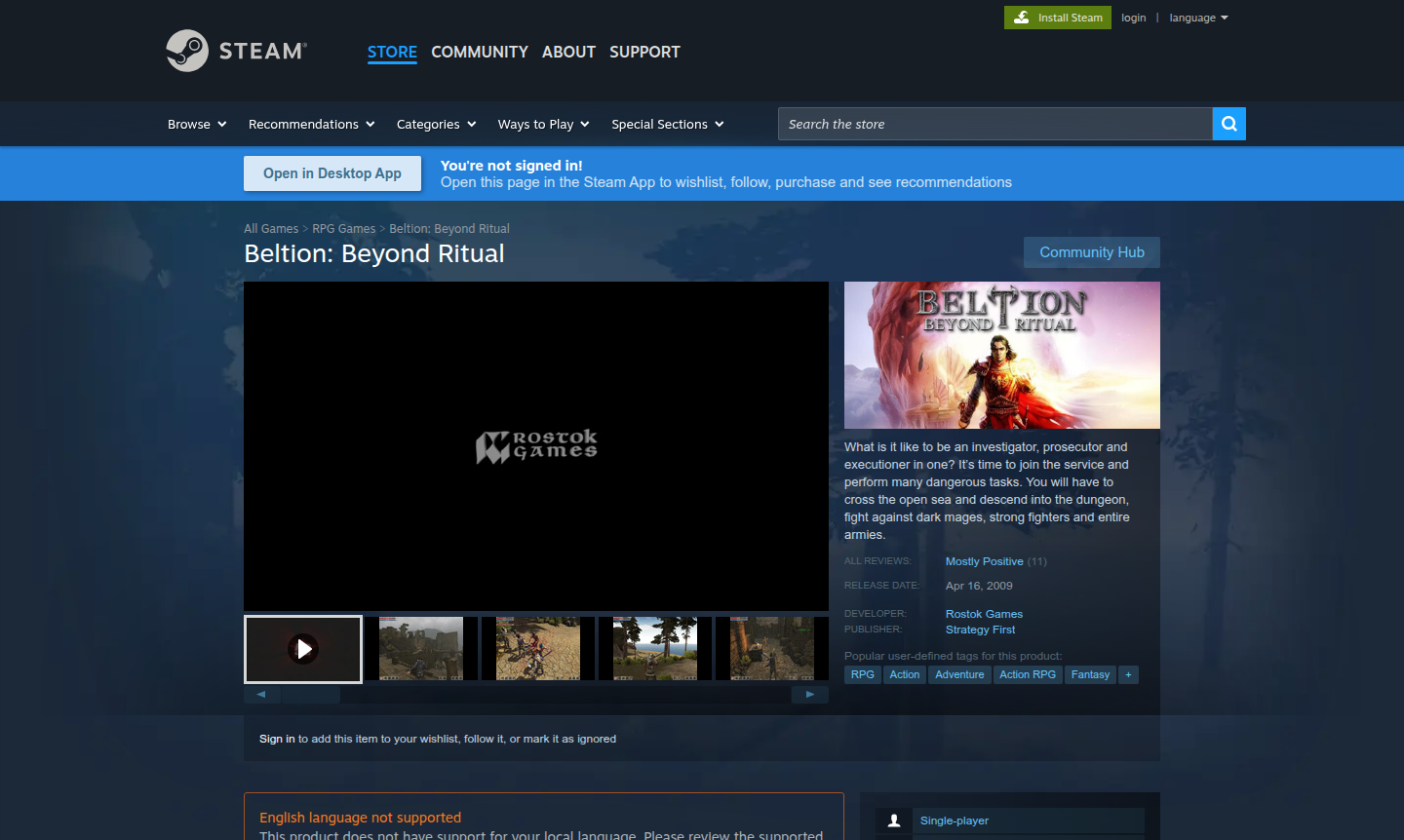Viewport: 1404px width, 840px height.
Task: Expand the Special Sections menu
Action: pos(667,124)
